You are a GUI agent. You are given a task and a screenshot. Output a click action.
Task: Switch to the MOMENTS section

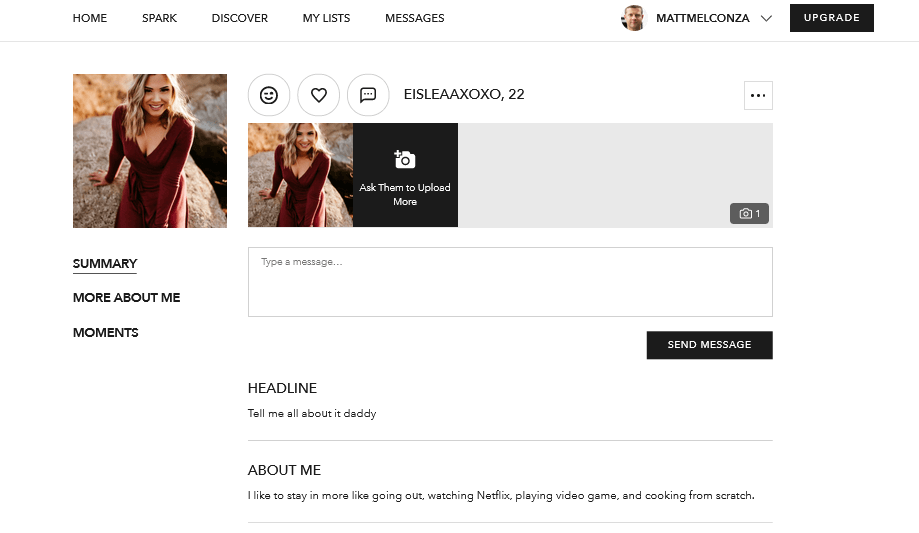[105, 332]
